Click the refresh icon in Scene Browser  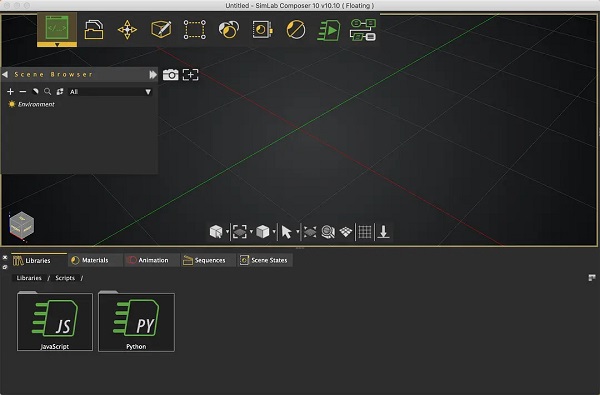pyautogui.click(x=60, y=91)
